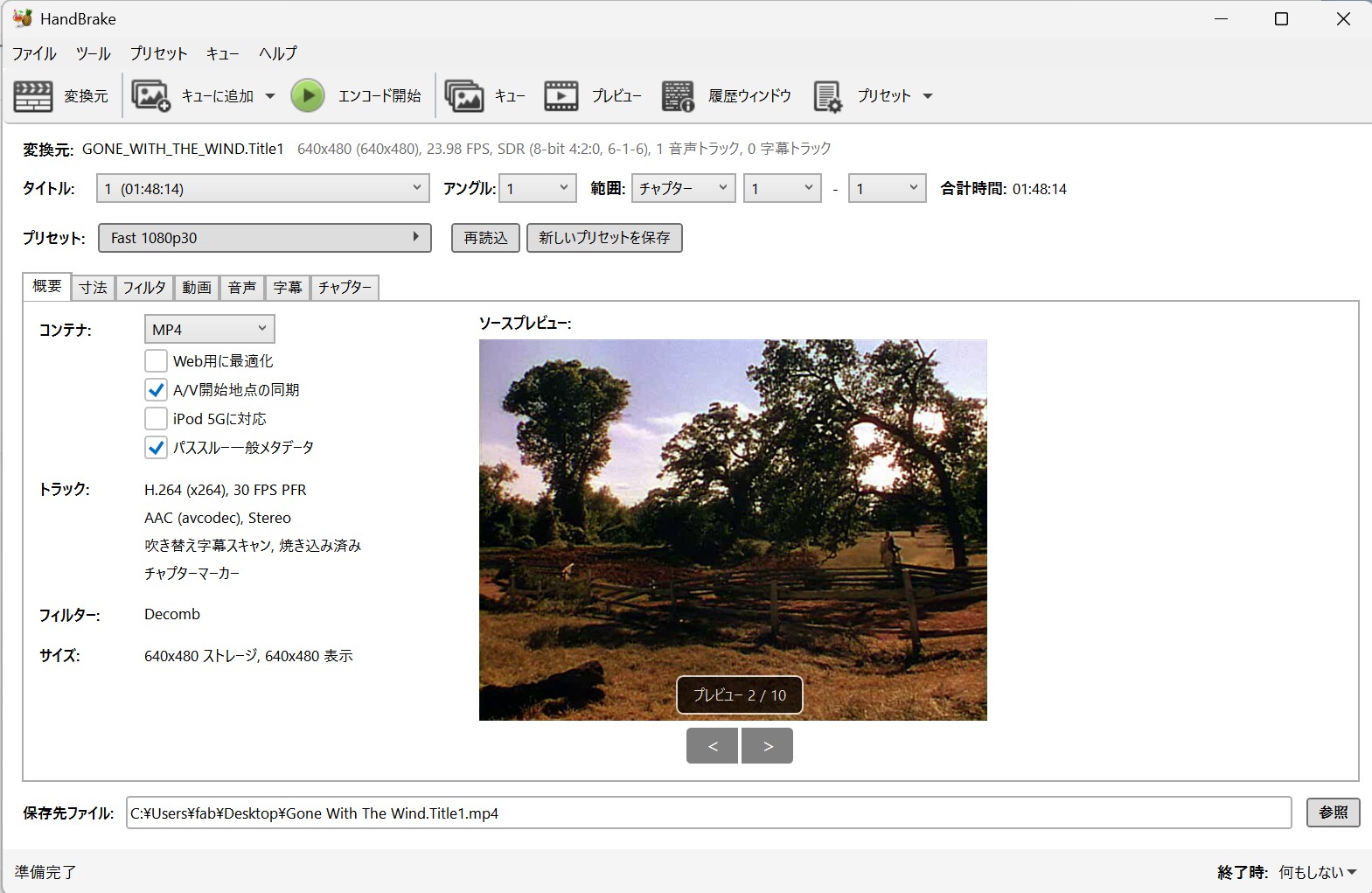Show the next source preview image
The height and width of the screenshot is (893, 1372).
click(x=767, y=746)
